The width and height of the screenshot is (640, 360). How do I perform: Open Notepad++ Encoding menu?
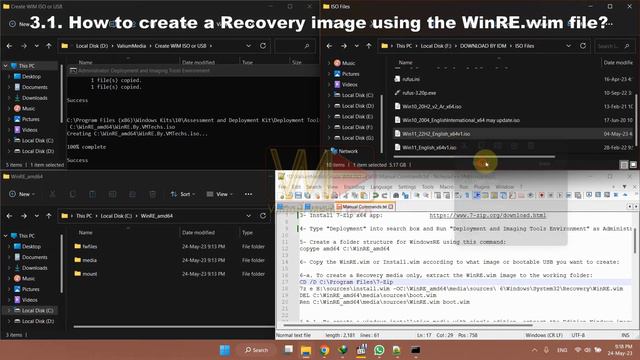click(x=354, y=187)
